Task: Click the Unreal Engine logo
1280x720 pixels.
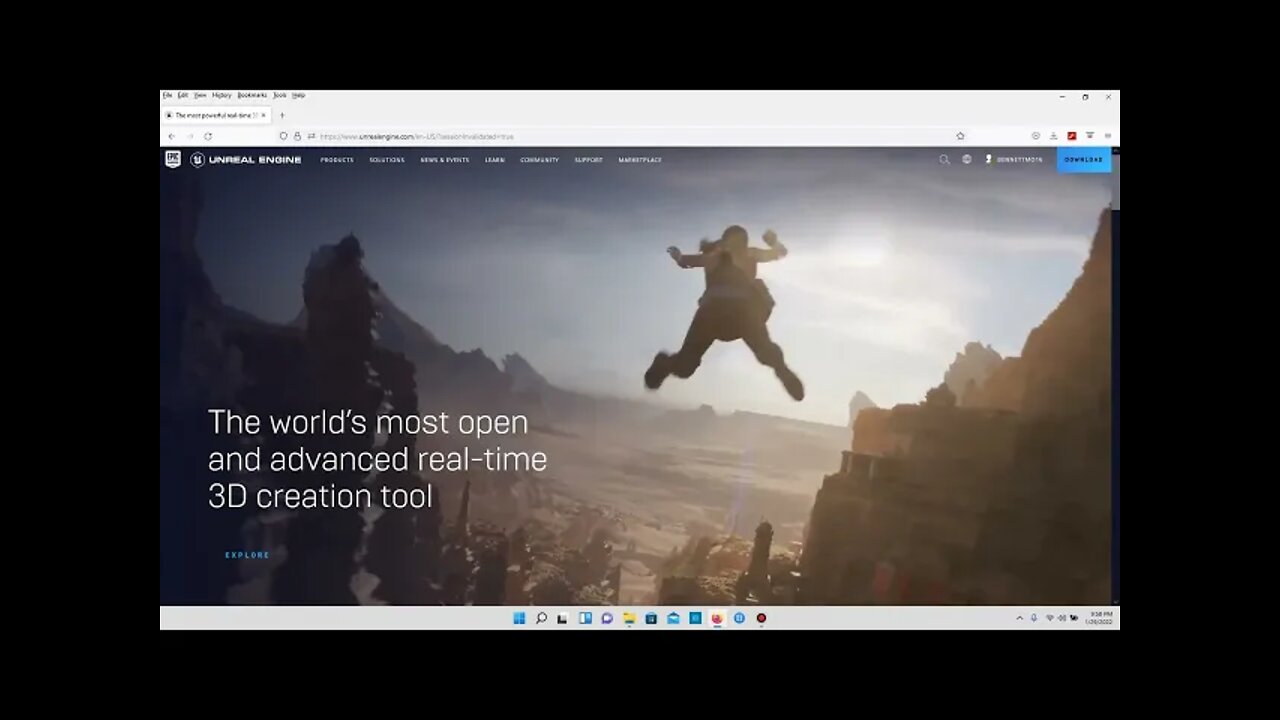Action: pos(246,160)
